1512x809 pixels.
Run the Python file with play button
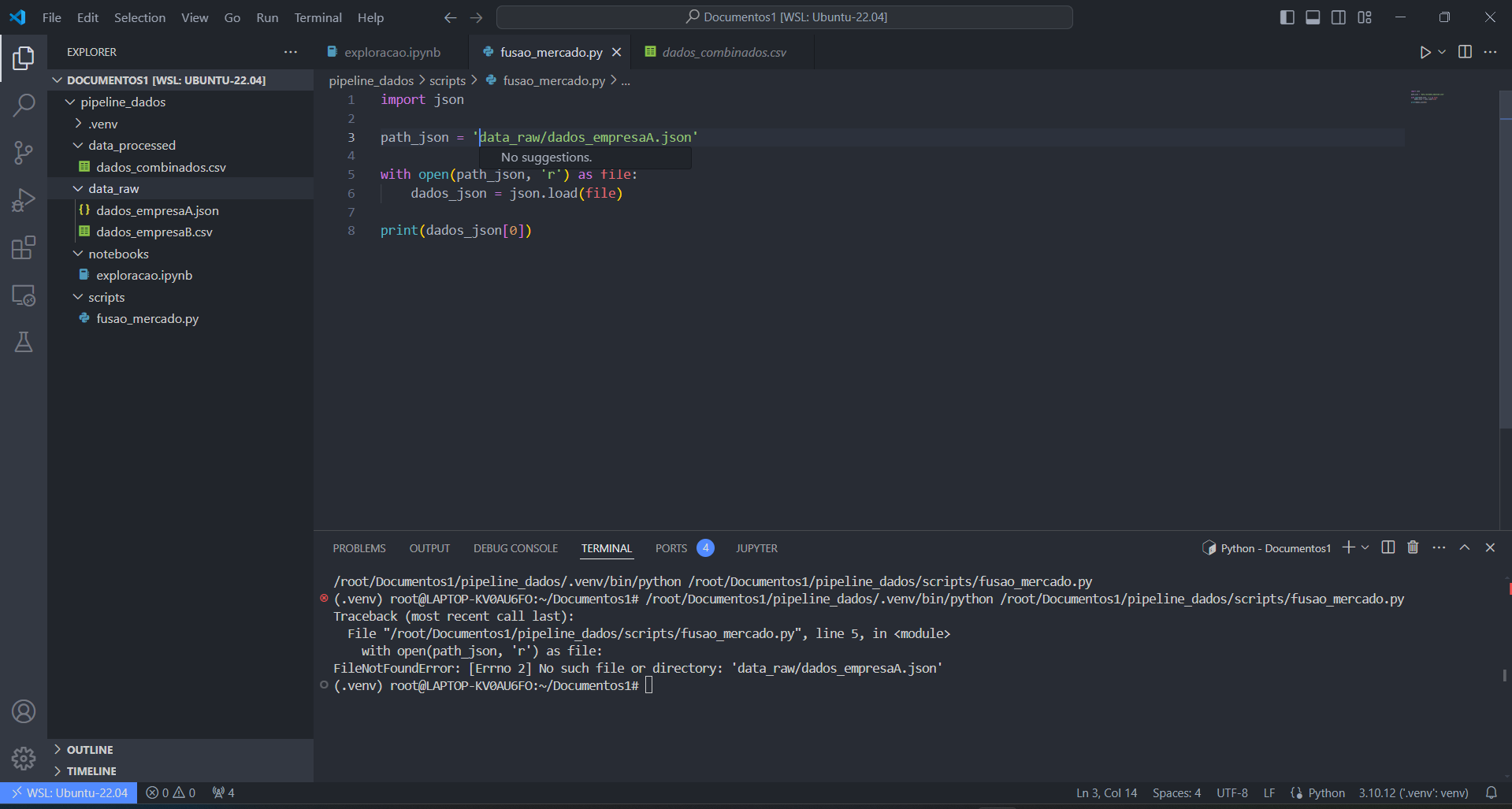tap(1425, 52)
